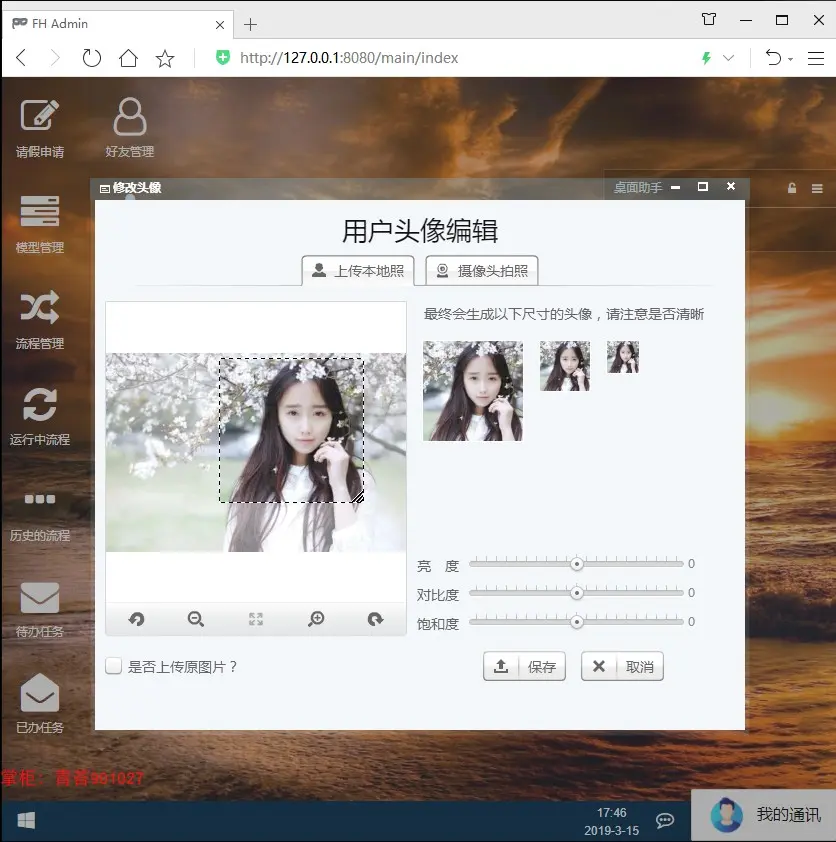Click the green security shield icon
The height and width of the screenshot is (842, 836).
coord(223,57)
